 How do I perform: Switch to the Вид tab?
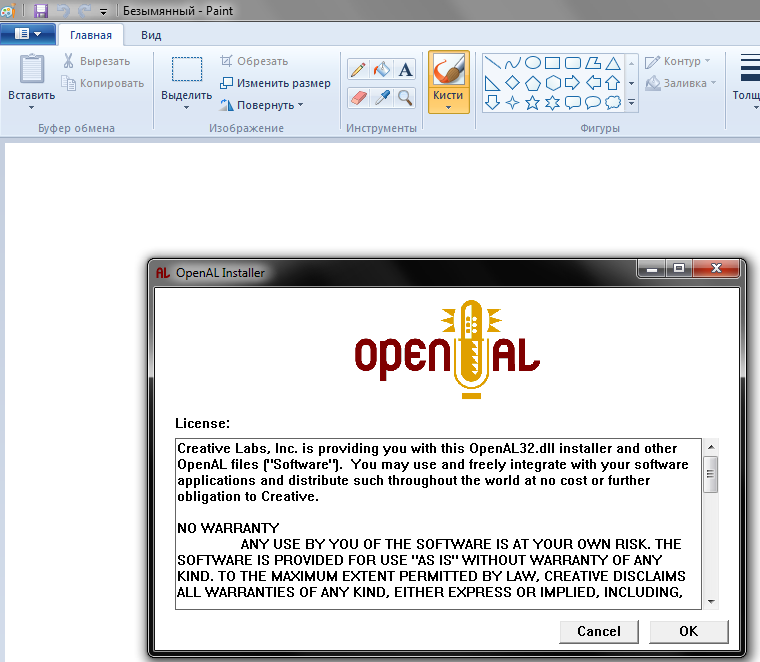[x=151, y=35]
